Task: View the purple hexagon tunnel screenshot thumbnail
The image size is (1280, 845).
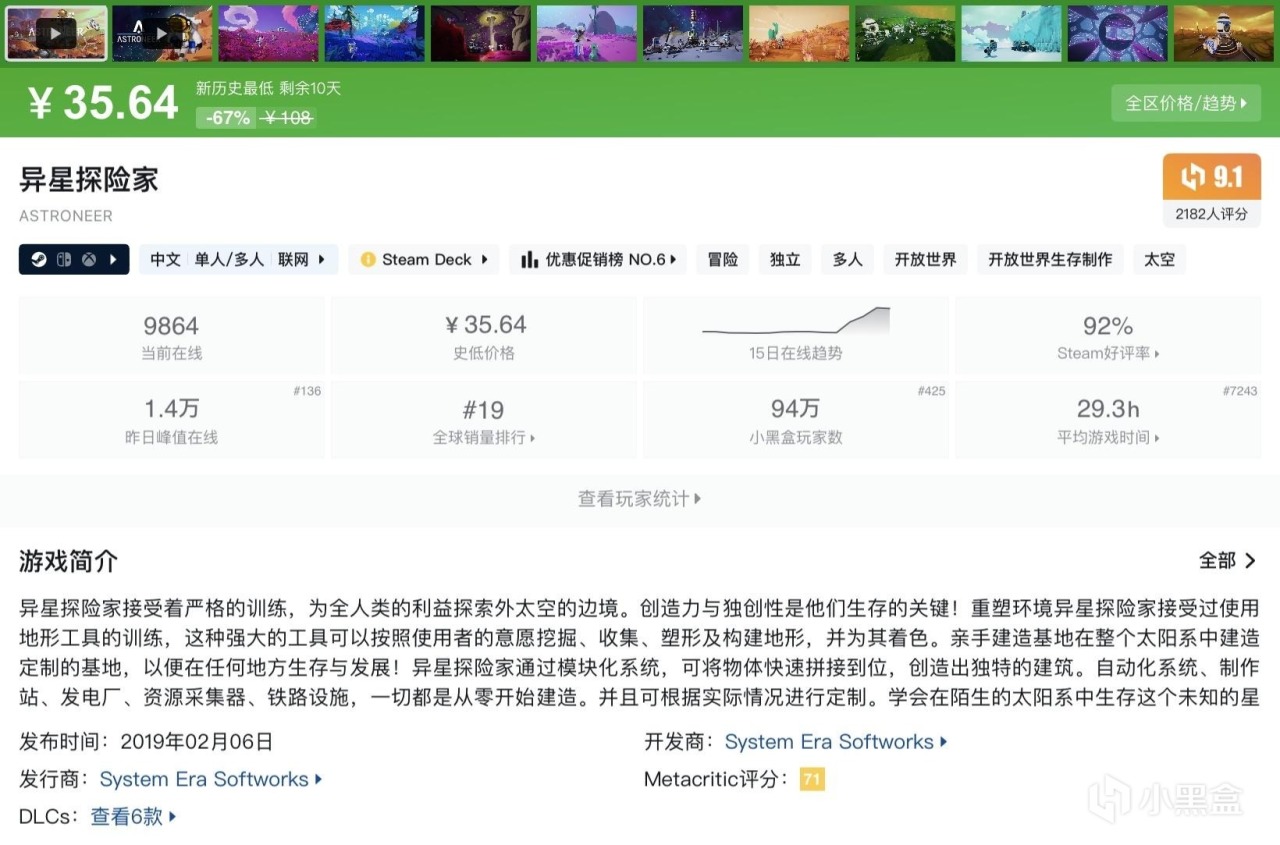Action: [x=1117, y=33]
